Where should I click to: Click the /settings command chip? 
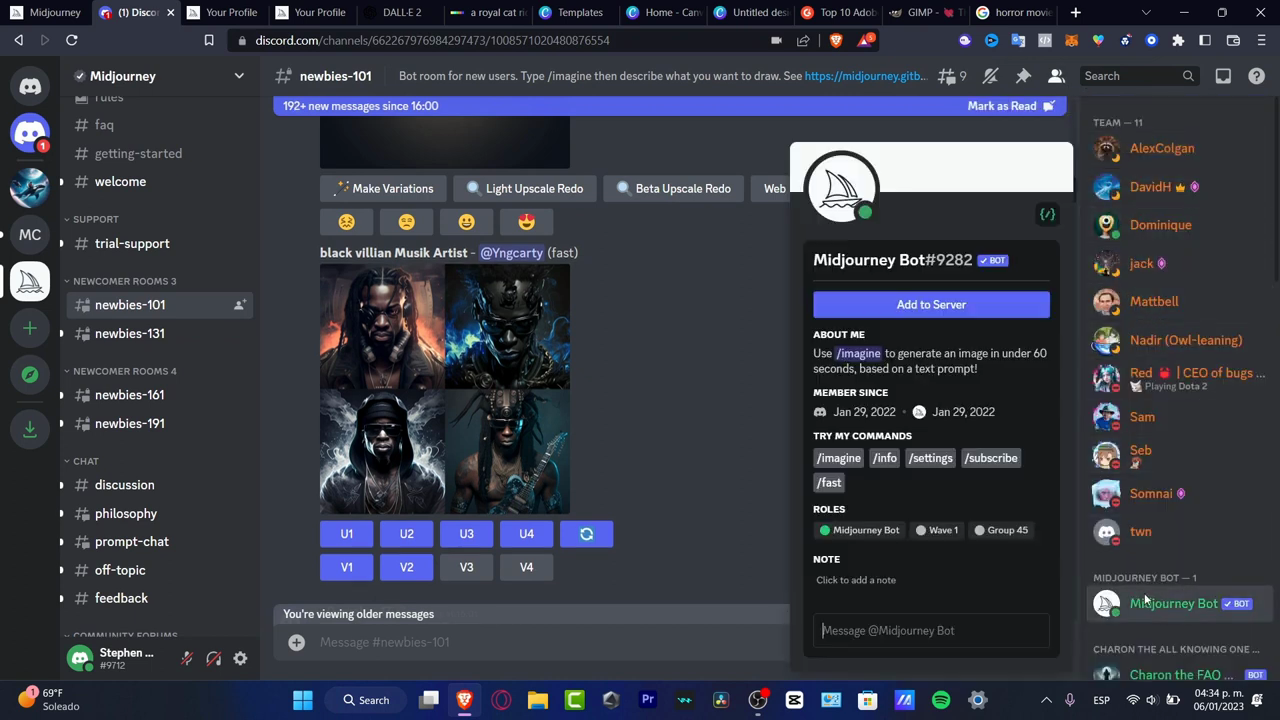931,458
